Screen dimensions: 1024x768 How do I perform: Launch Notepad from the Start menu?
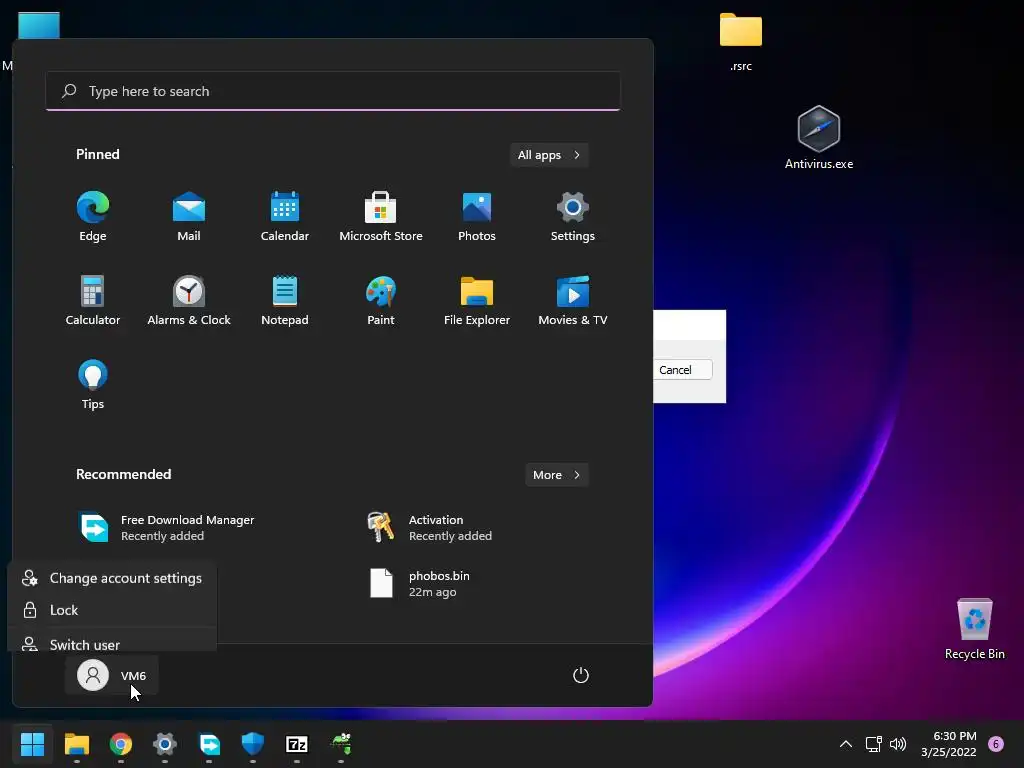point(285,300)
